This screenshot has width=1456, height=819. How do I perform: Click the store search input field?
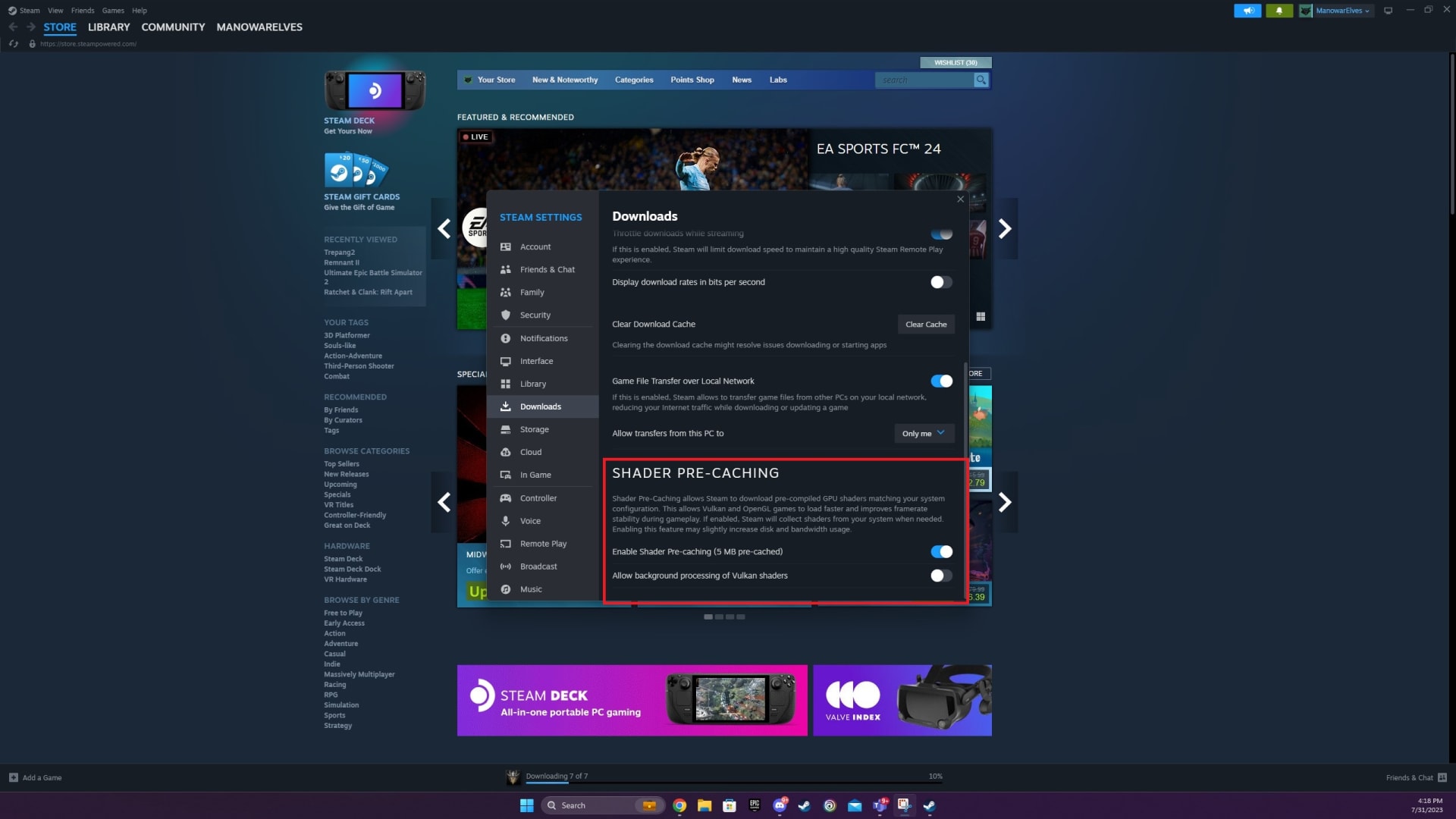click(x=924, y=80)
